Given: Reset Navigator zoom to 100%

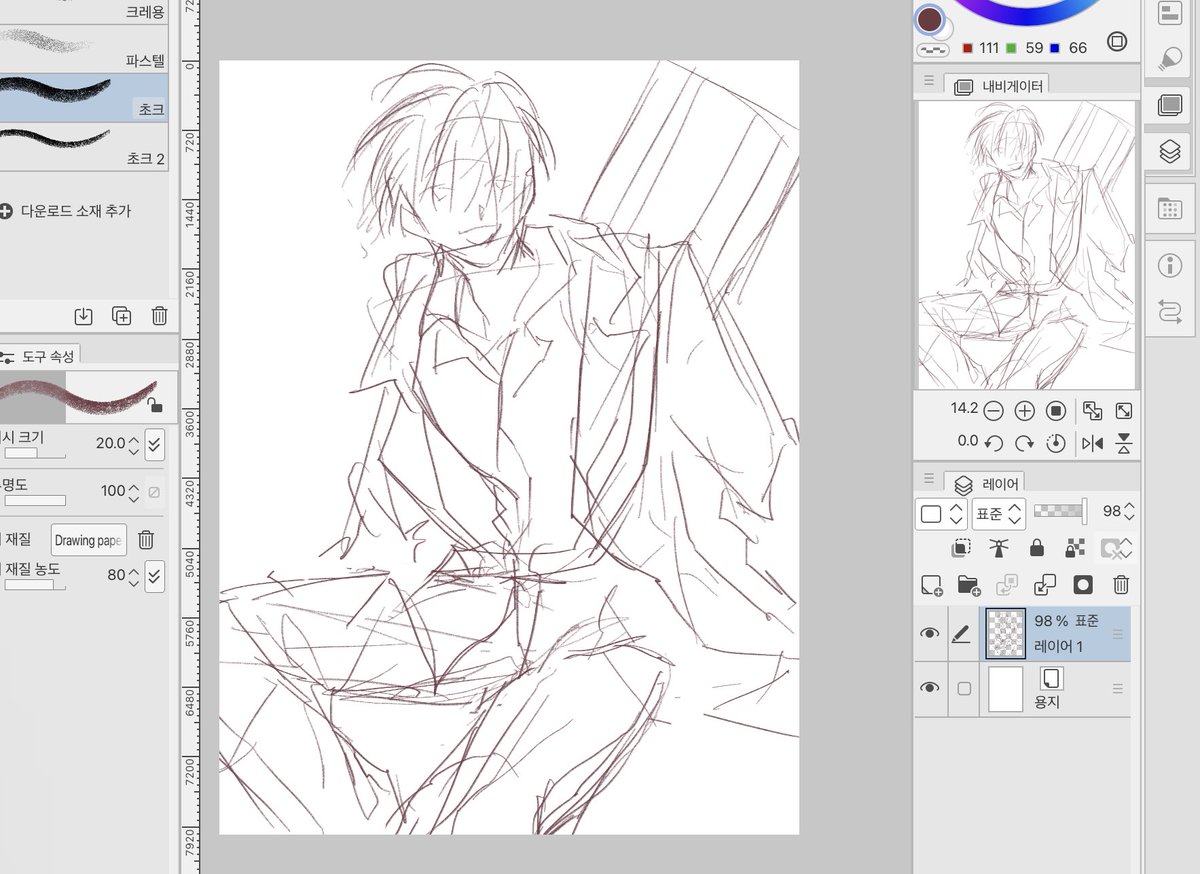Looking at the screenshot, I should pos(1056,411).
